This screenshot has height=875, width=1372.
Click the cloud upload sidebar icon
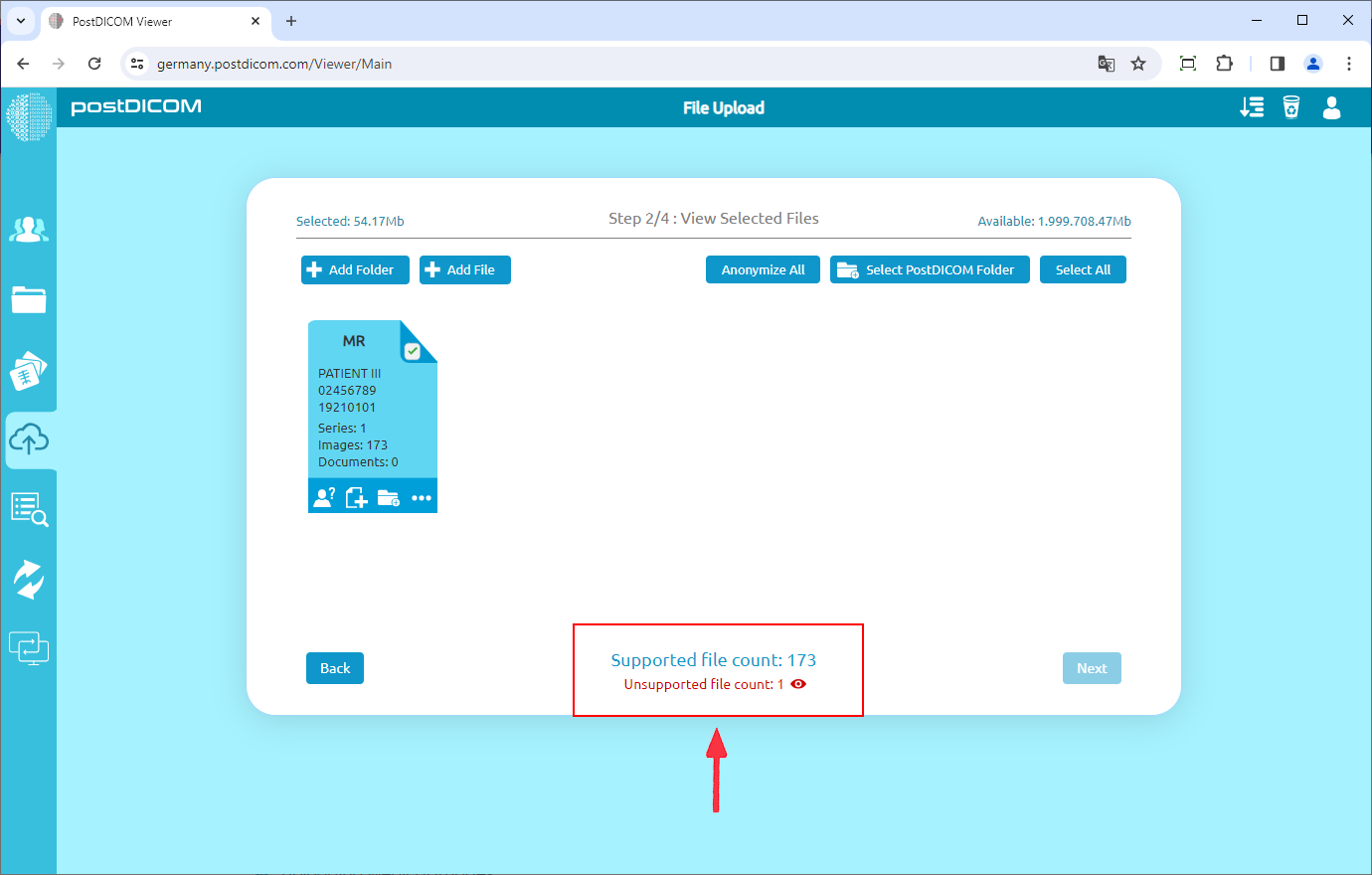[x=29, y=439]
